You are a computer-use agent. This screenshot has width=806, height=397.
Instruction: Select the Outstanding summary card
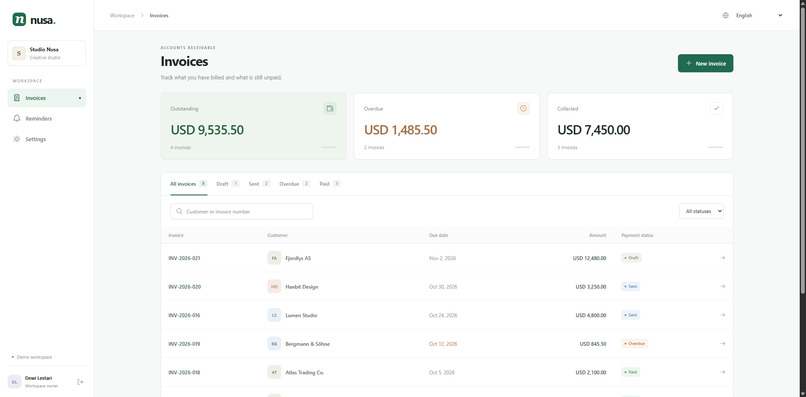[x=253, y=126]
